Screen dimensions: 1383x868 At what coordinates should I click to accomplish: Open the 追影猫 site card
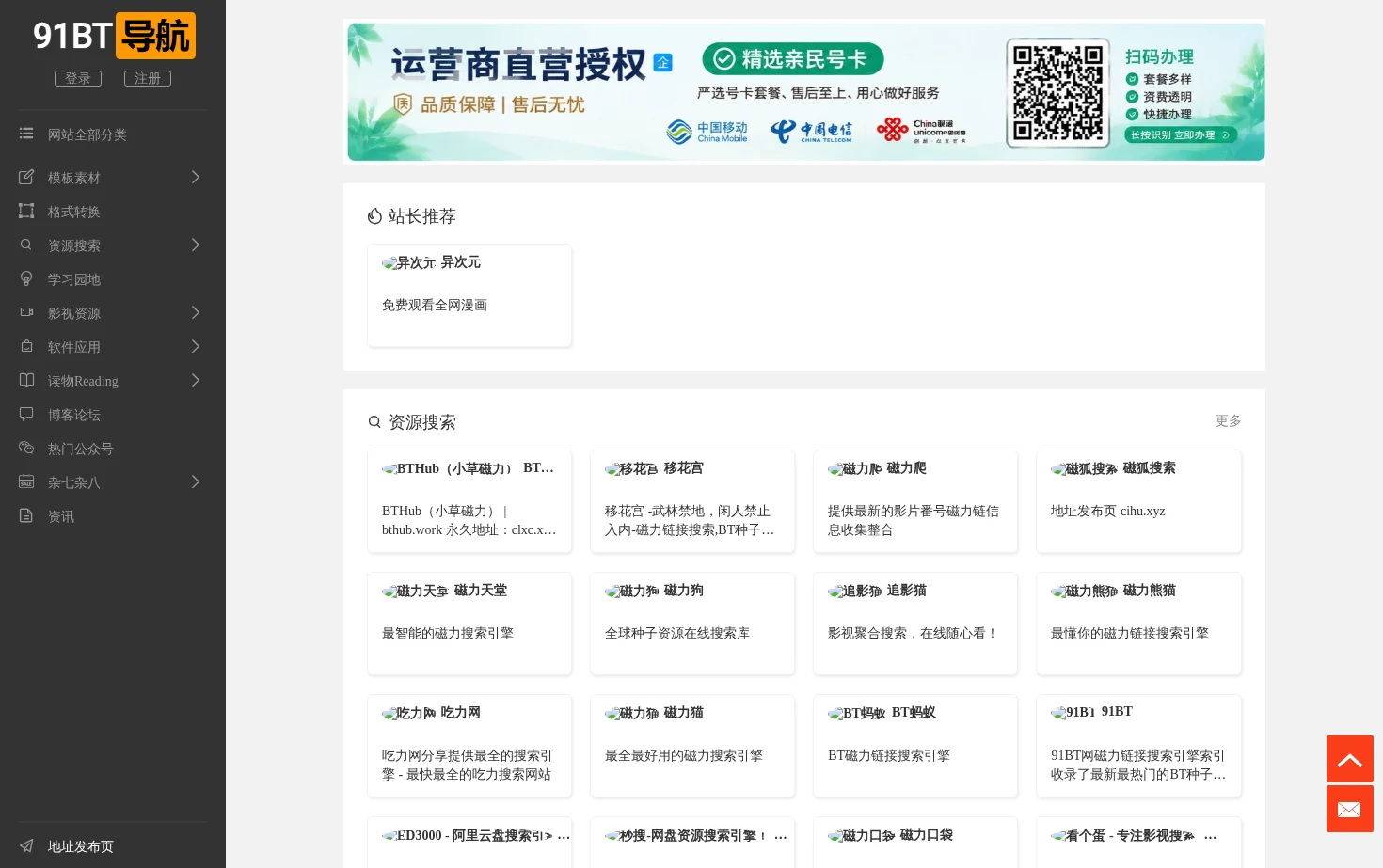point(915,623)
